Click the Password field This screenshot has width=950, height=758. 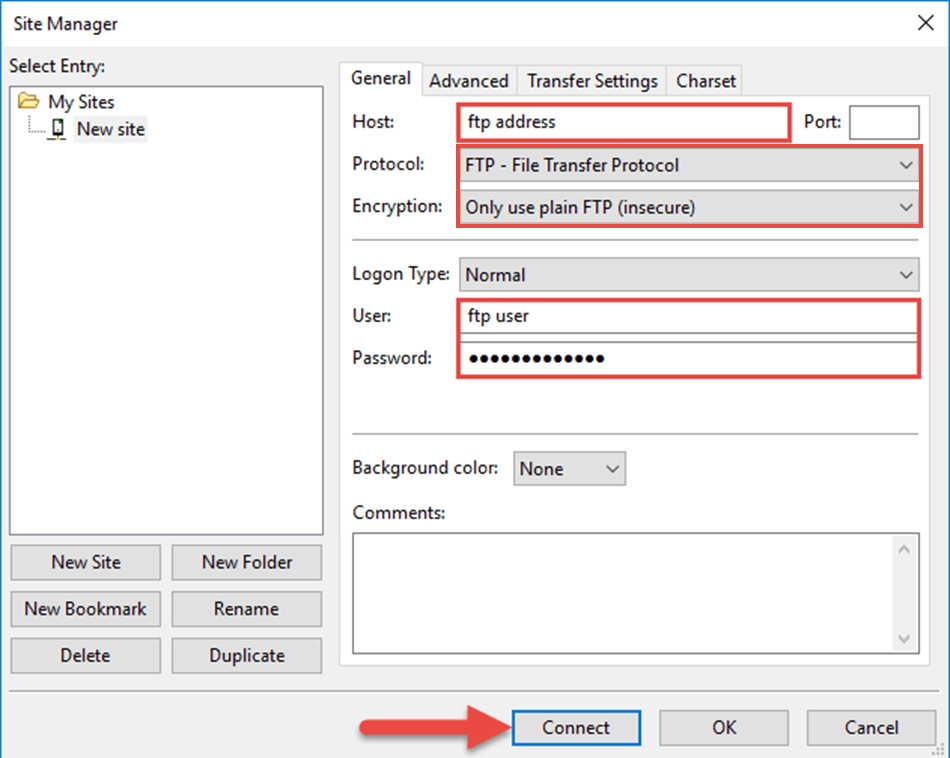tap(688, 359)
